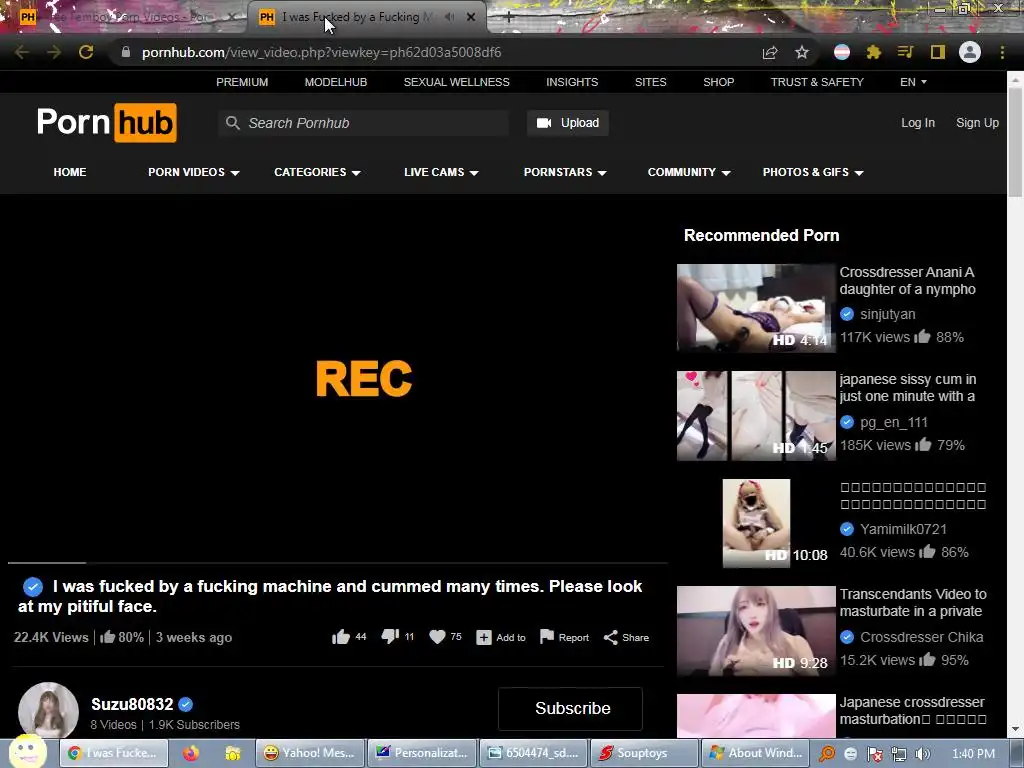Click the browser forward arrow
1024x768 pixels.
click(54, 53)
